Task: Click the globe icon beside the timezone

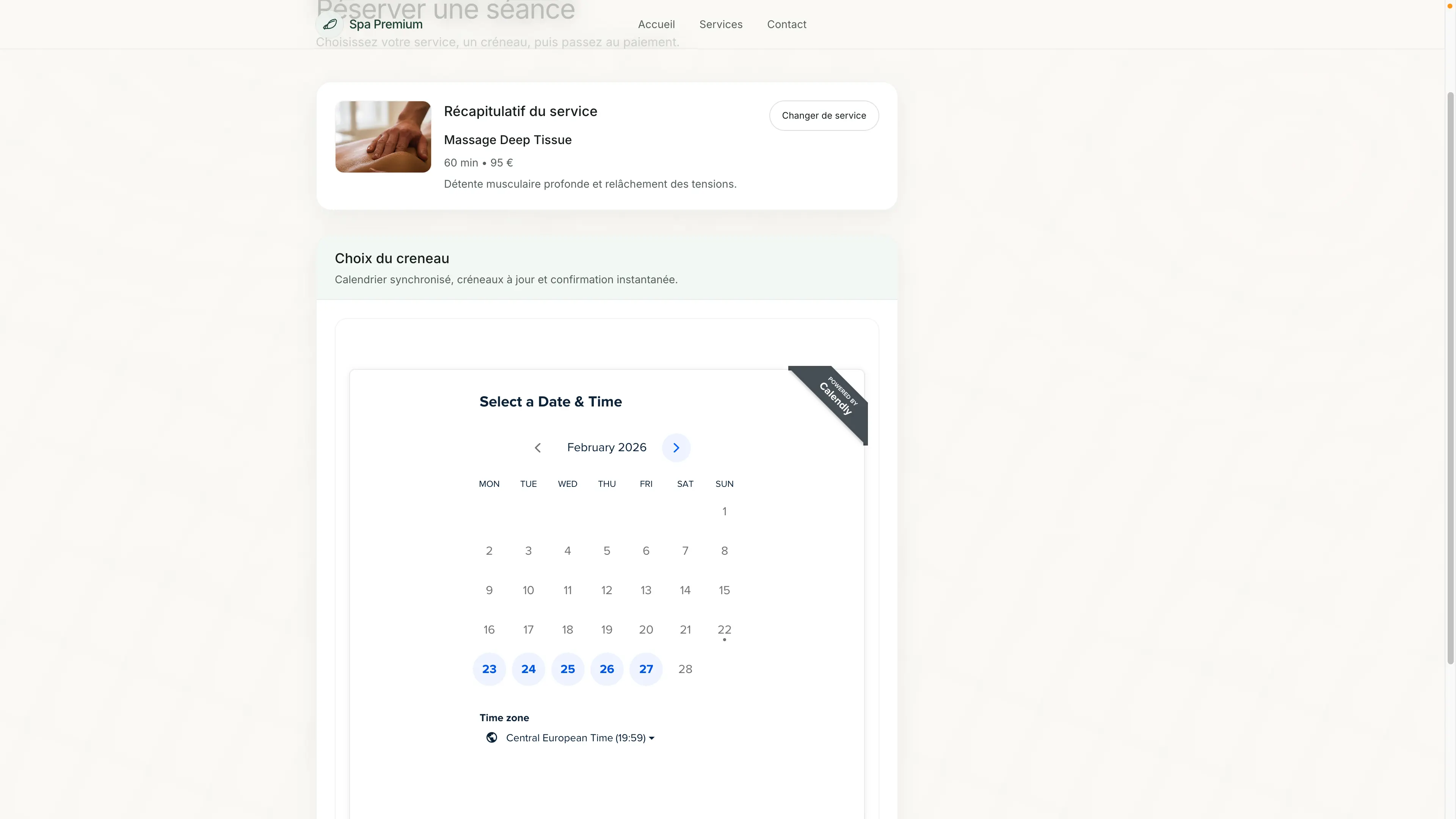Action: coord(491,737)
